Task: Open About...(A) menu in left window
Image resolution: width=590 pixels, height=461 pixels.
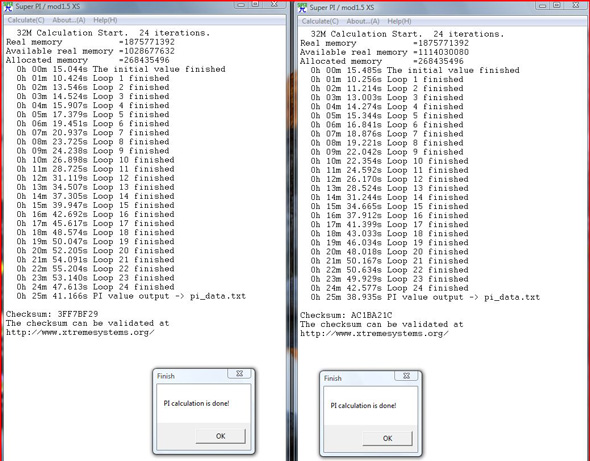Action: pyautogui.click(x=69, y=20)
